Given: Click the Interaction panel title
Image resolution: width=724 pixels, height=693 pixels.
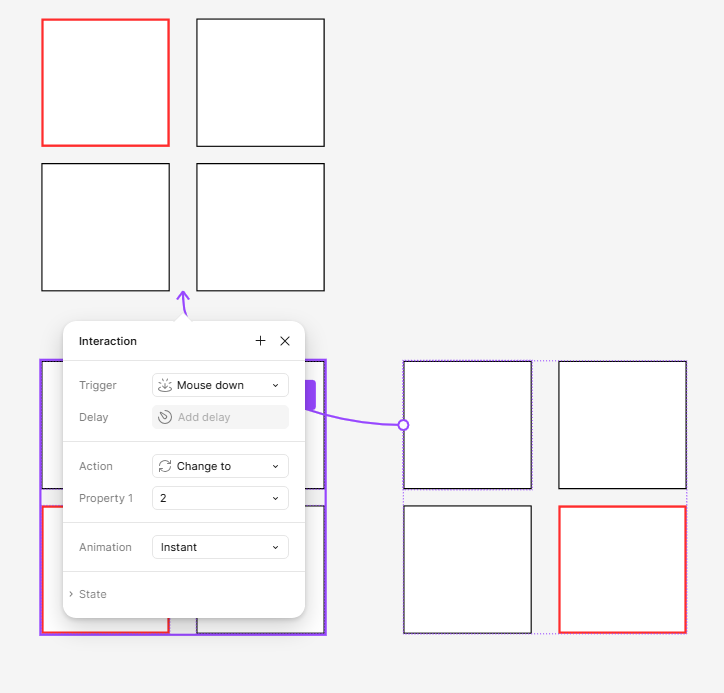Looking at the screenshot, I should tap(108, 341).
